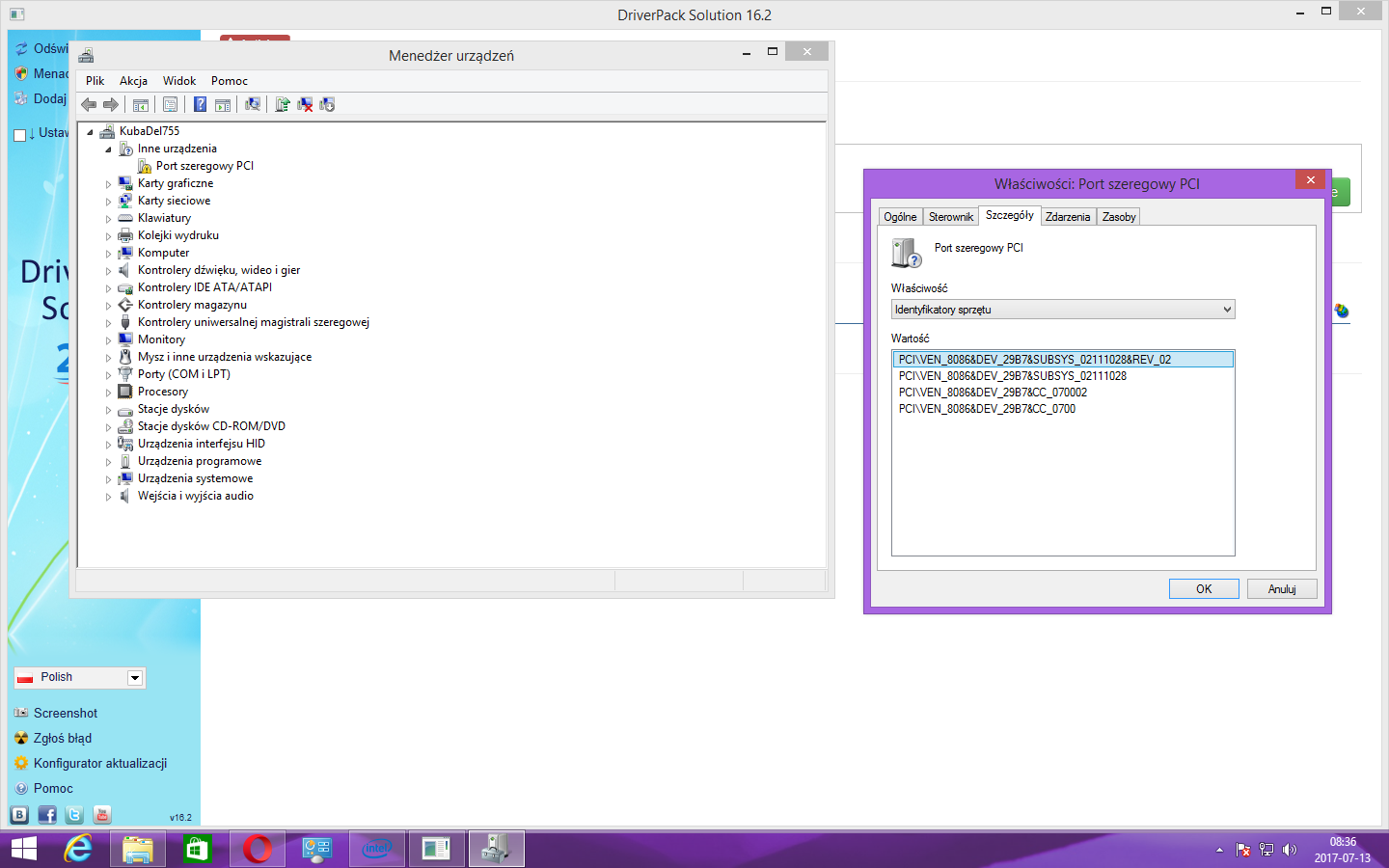Click the Twitter icon in DriverPack sidebar
The width and height of the screenshot is (1389, 868).
point(74,814)
